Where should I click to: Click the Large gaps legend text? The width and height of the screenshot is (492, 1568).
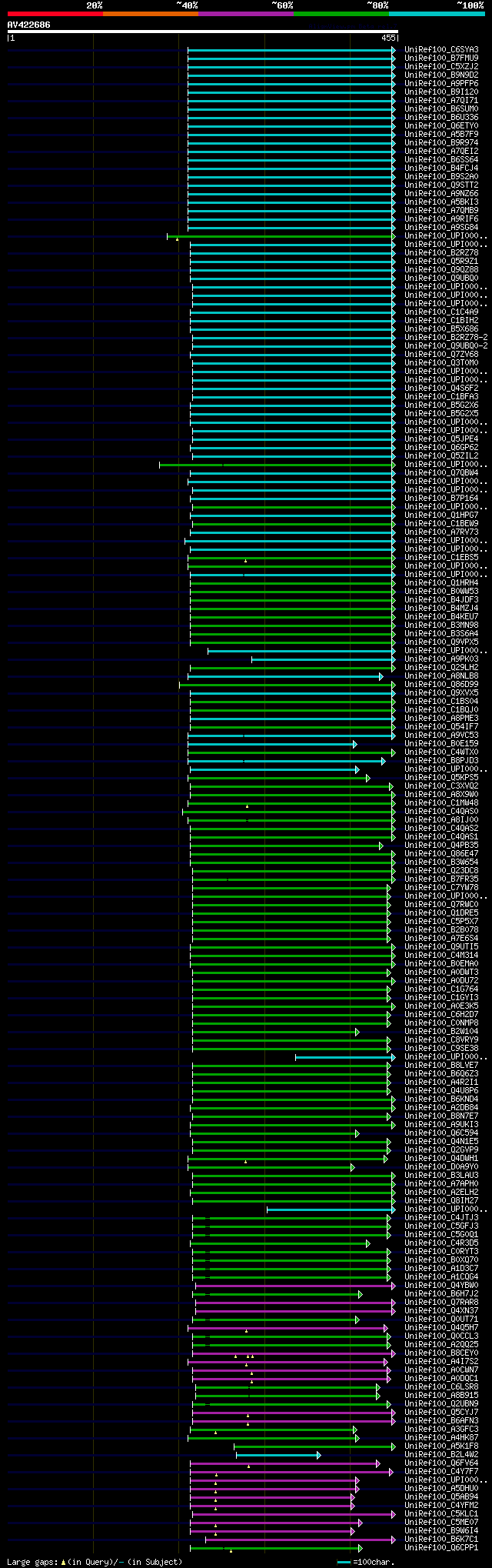pos(95,1562)
